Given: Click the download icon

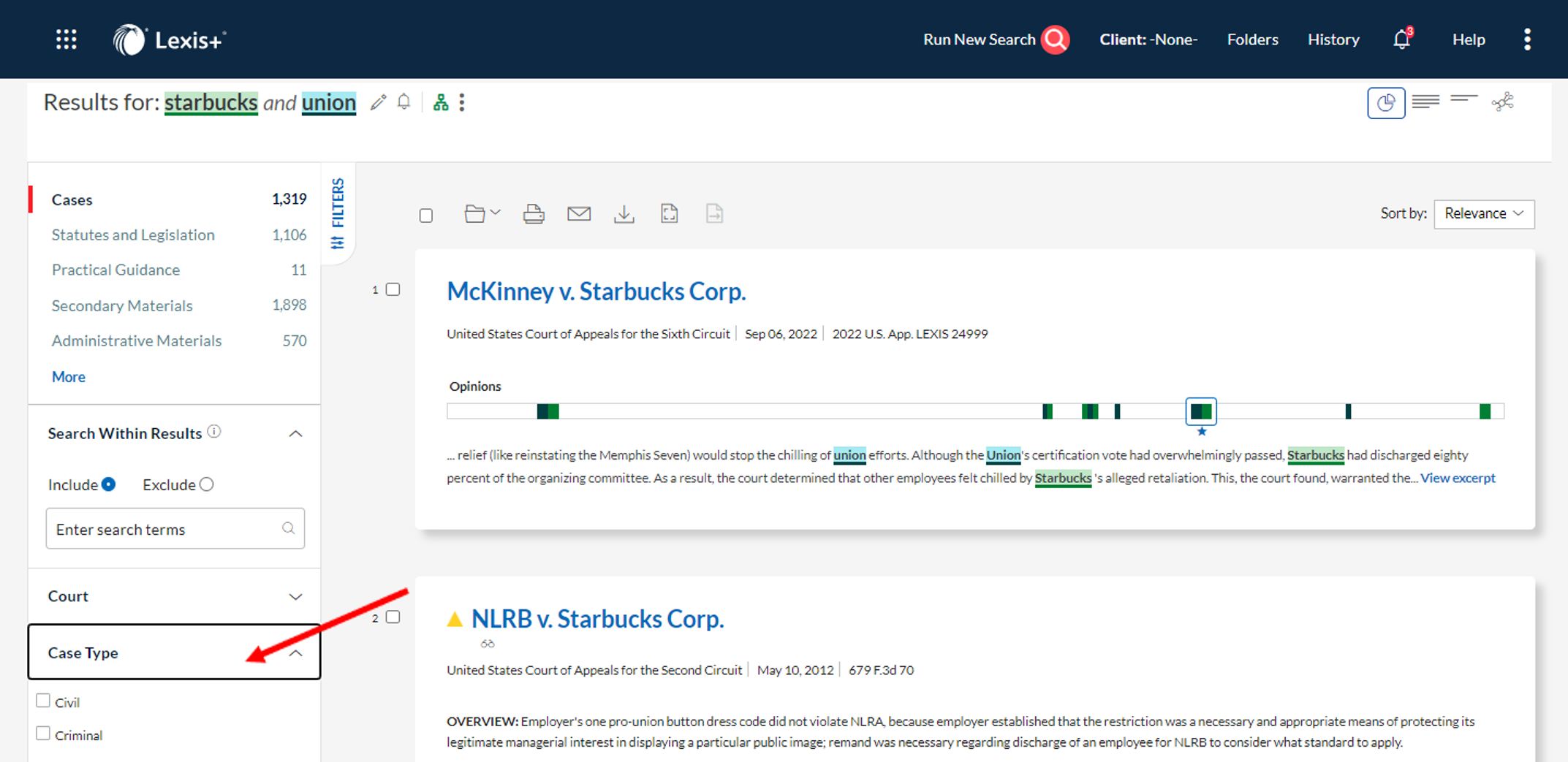Looking at the screenshot, I should coord(624,214).
